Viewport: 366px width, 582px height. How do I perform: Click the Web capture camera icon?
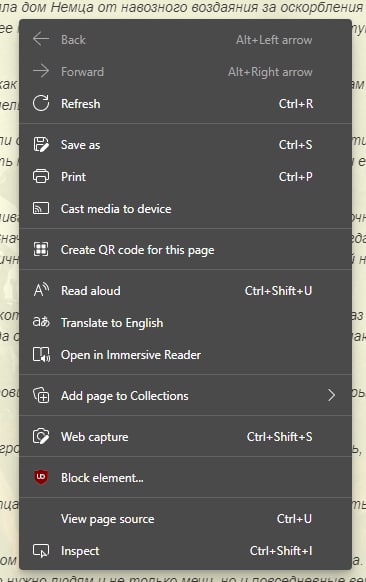click(x=41, y=436)
